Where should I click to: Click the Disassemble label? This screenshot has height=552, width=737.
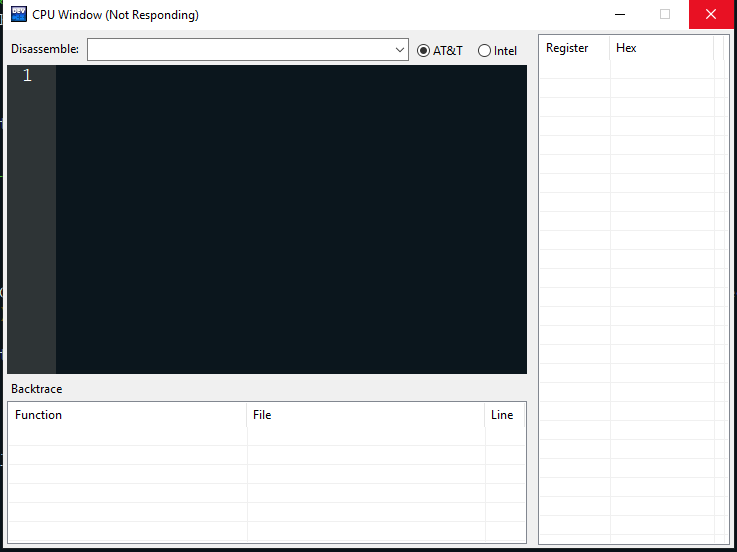click(45, 49)
